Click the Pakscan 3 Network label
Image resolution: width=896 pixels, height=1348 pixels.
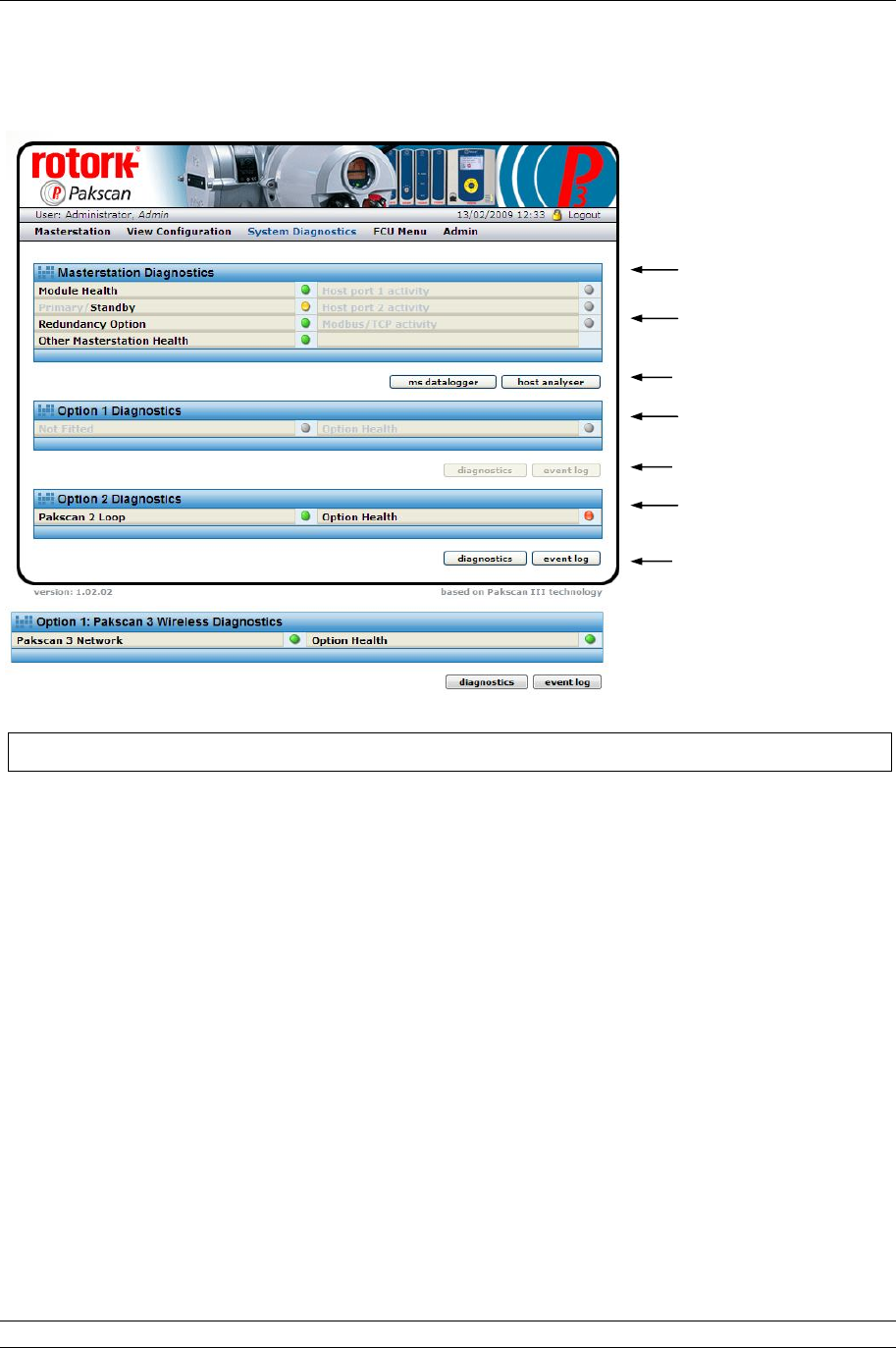point(70,641)
